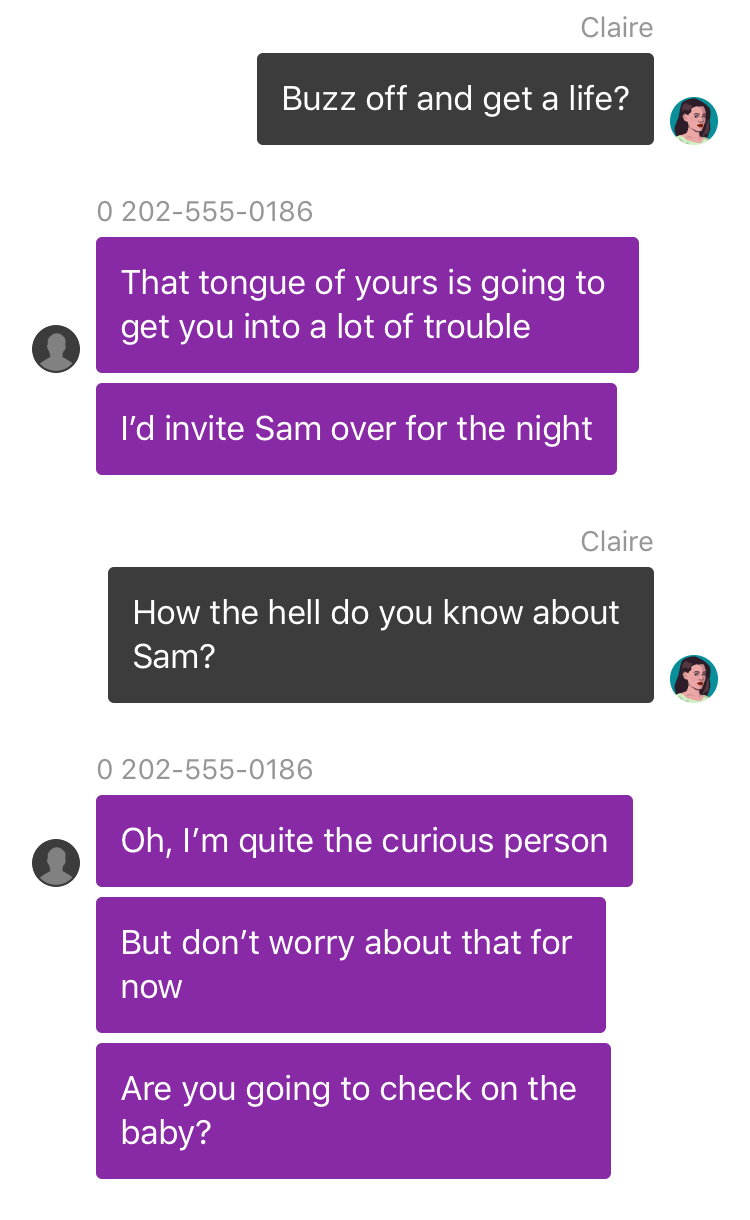Image resolution: width=750 pixels, height=1220 pixels.
Task: Open unknown sender avatar beside "curious person" message
Action: 56,863
